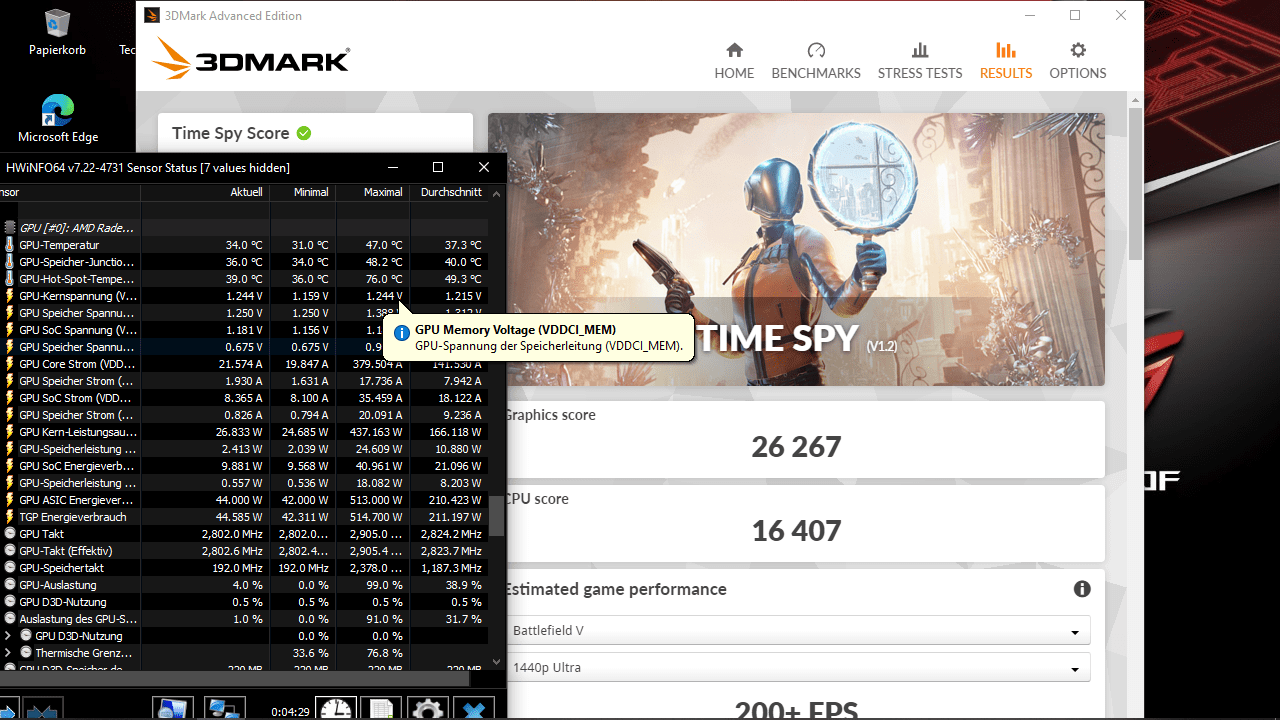
Task: Click the CPU score value 16 407
Action: 796,530
